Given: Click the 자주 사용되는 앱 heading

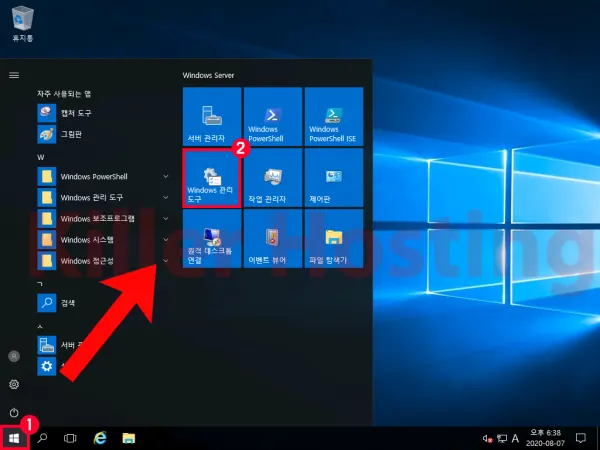Looking at the screenshot, I should (64, 93).
